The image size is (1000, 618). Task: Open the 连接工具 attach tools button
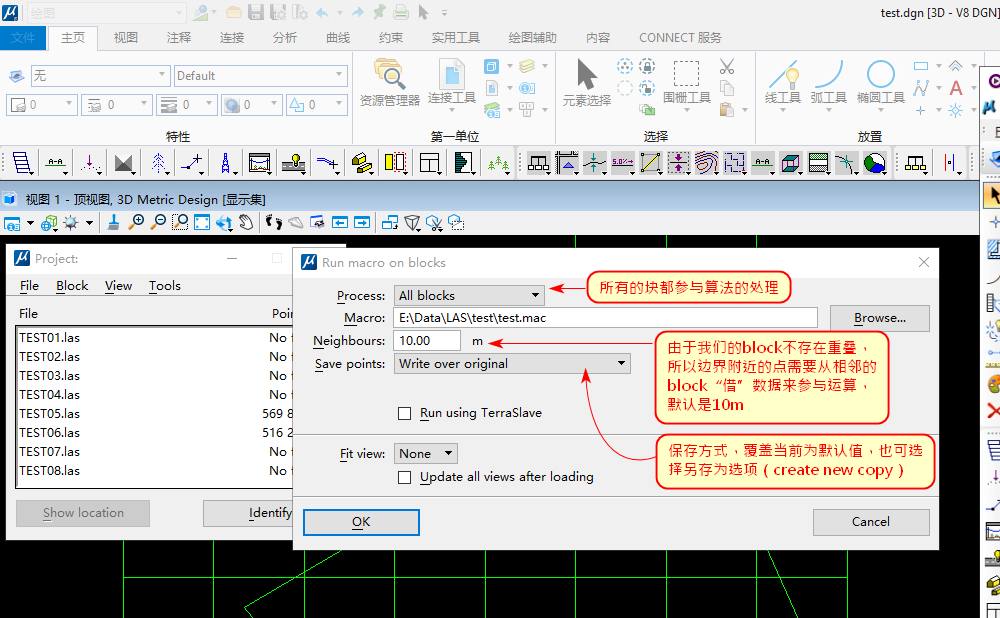[x=452, y=83]
